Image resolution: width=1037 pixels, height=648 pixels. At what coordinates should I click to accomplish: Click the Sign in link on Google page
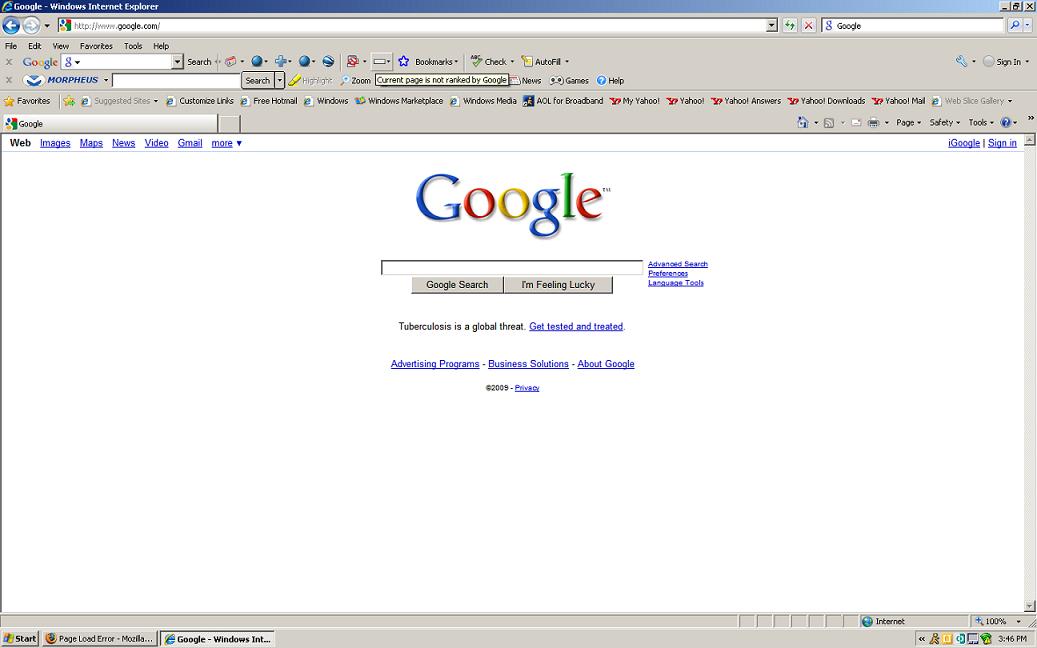point(1002,143)
